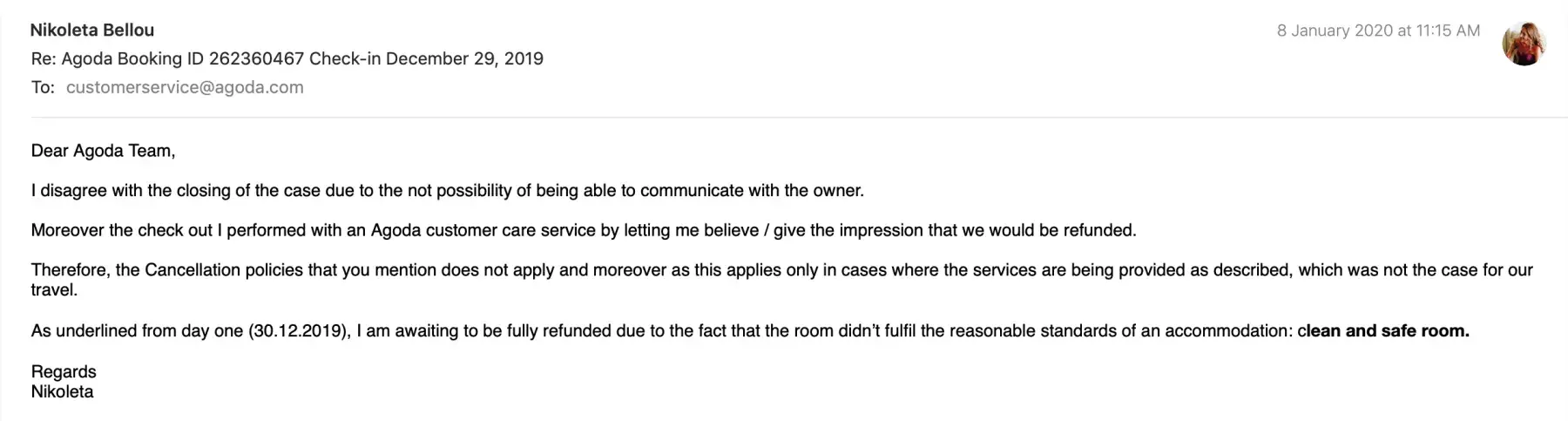Click the "Regards" closing line
Screen dimensions: 1568x421
point(64,371)
